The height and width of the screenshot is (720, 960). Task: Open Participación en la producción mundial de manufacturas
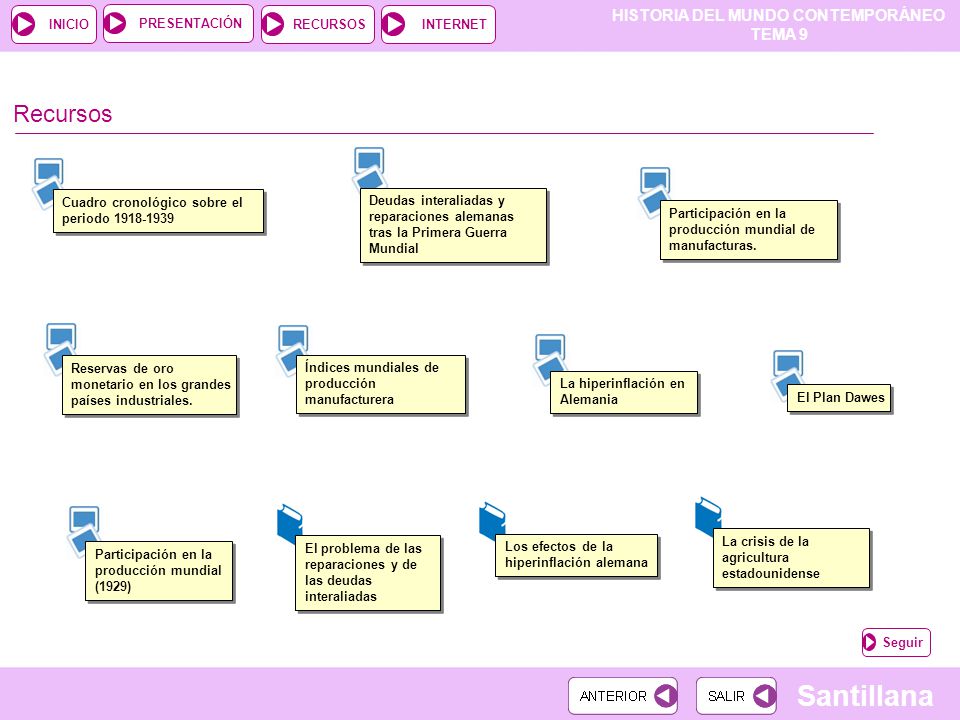tap(749, 230)
